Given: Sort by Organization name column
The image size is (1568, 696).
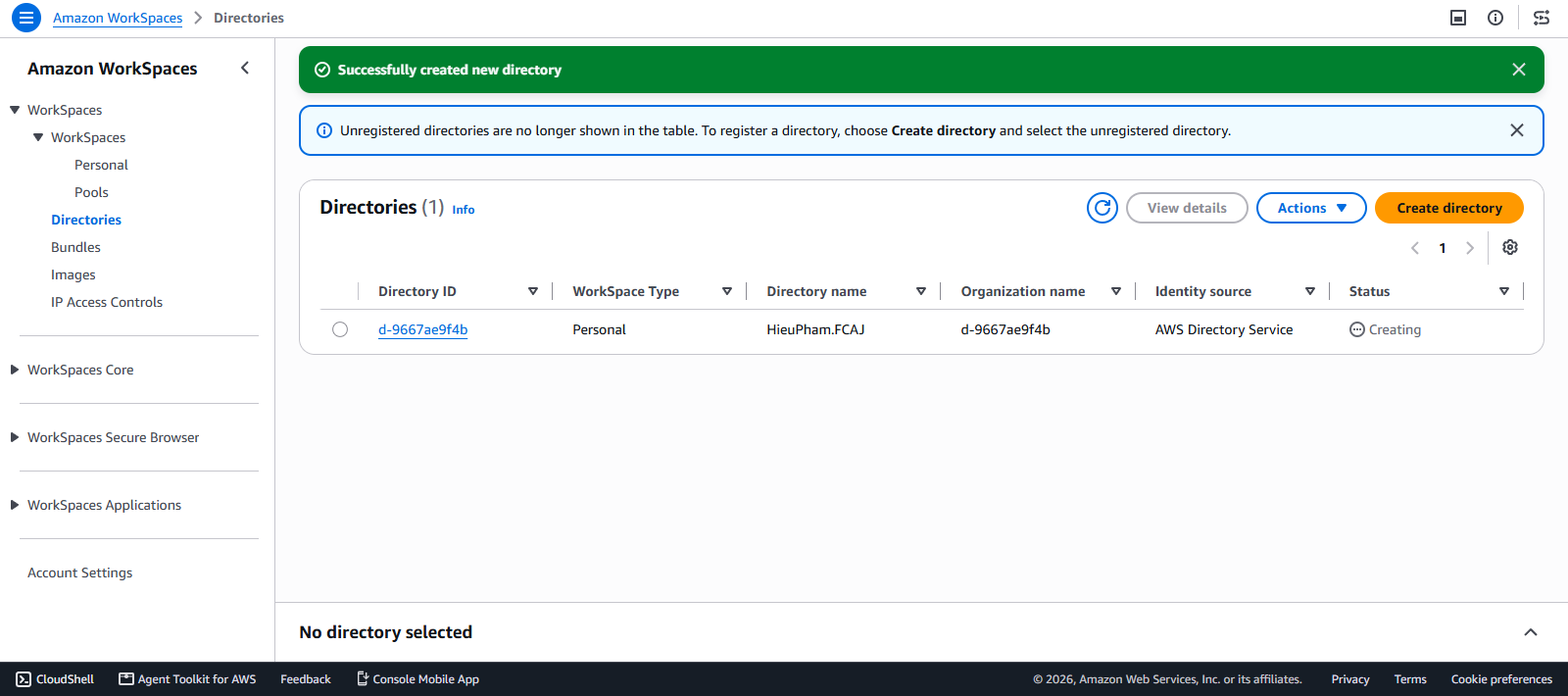Looking at the screenshot, I should (1116, 291).
